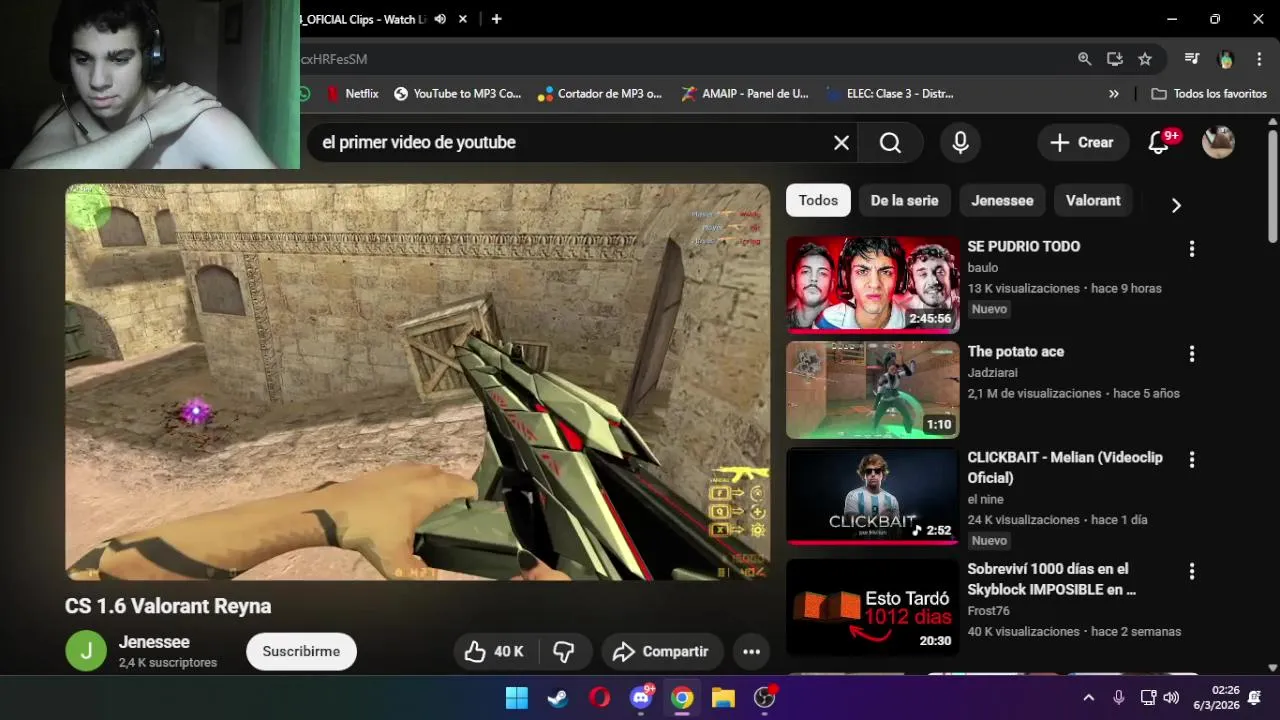Open options menu for The potato ace

1191,353
